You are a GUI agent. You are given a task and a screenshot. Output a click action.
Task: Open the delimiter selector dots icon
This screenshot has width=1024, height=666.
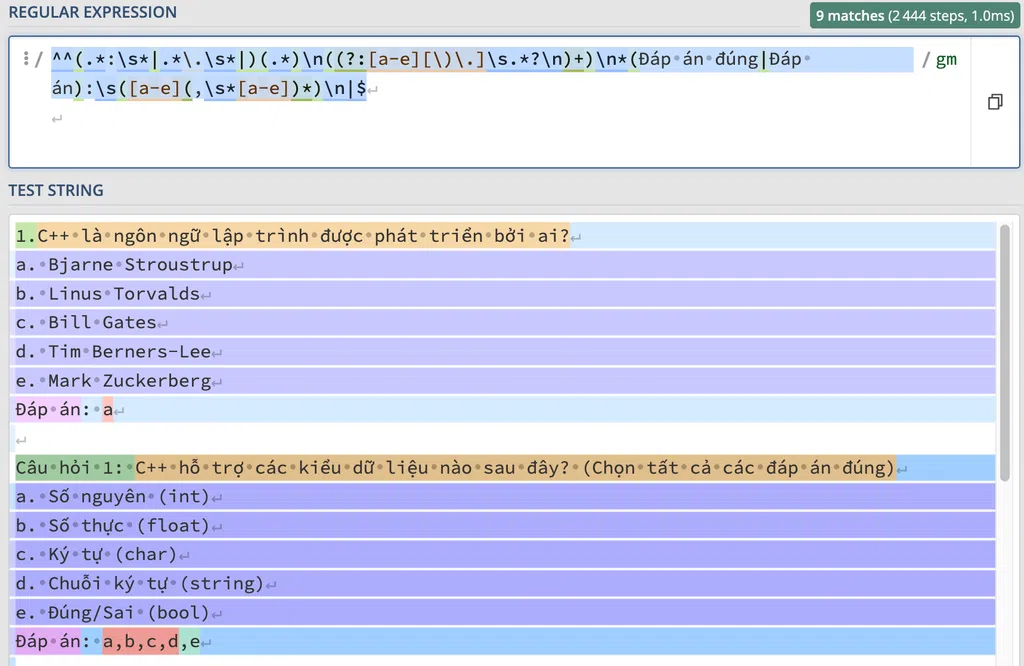(x=25, y=59)
